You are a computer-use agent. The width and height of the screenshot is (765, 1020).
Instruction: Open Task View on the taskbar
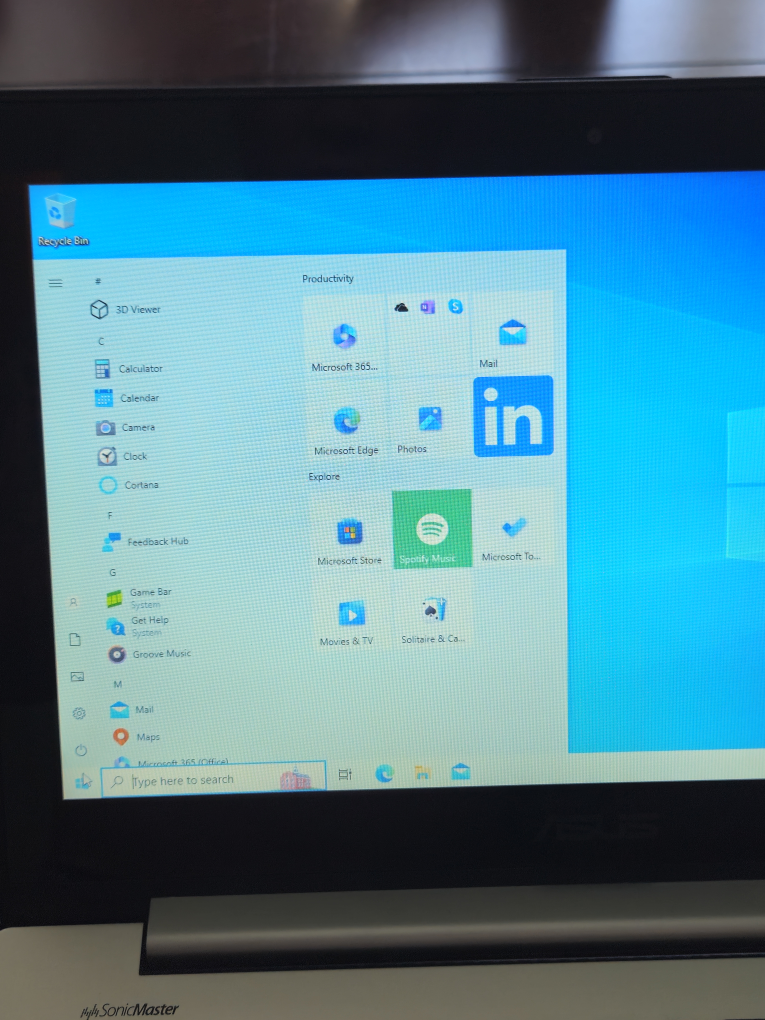coord(345,774)
